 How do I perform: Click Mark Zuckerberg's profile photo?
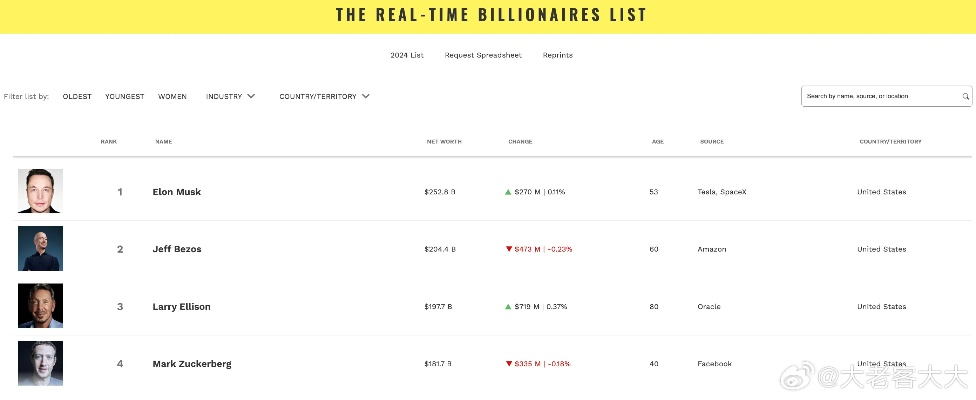[x=40, y=363]
